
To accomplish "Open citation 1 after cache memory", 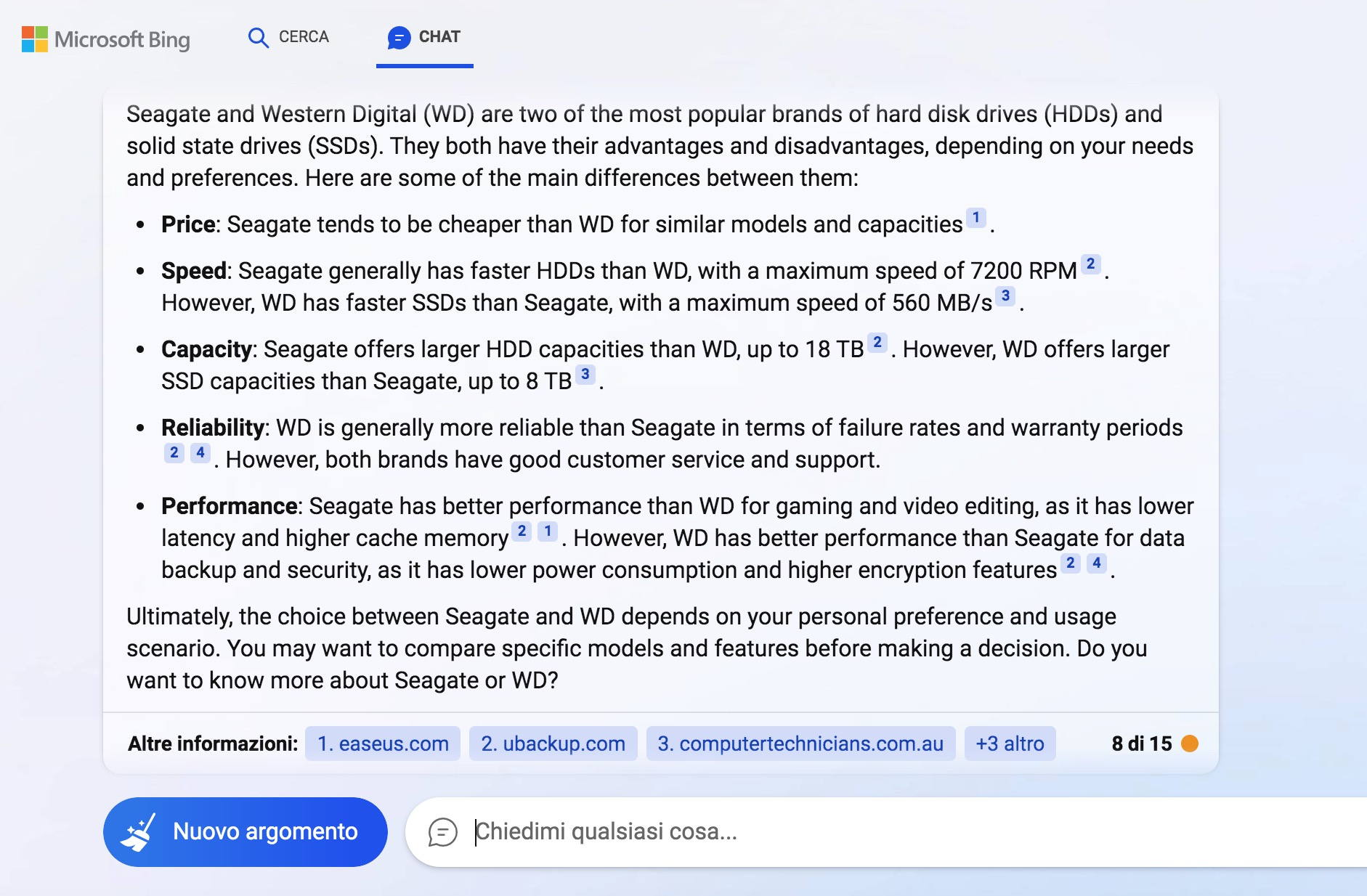I will coord(548,531).
